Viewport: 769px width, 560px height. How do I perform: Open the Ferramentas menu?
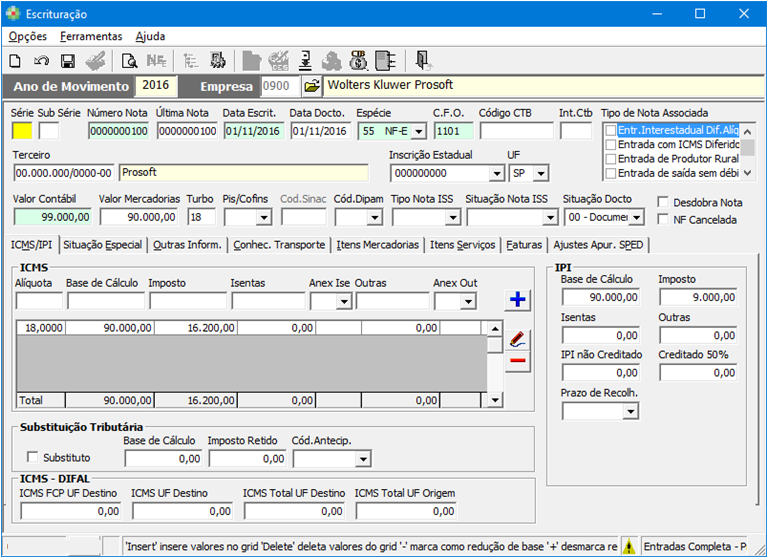pyautogui.click(x=91, y=36)
